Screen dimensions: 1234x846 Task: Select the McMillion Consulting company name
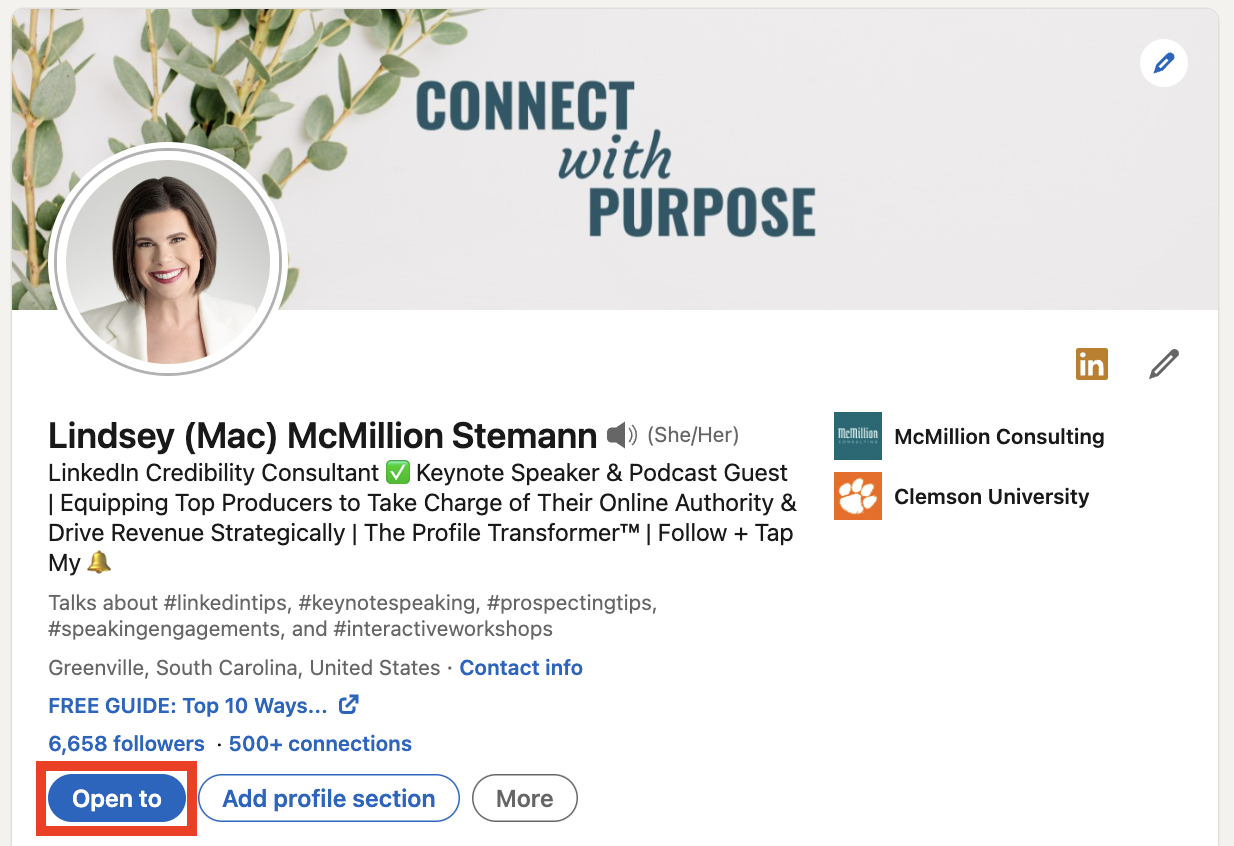click(x=998, y=436)
